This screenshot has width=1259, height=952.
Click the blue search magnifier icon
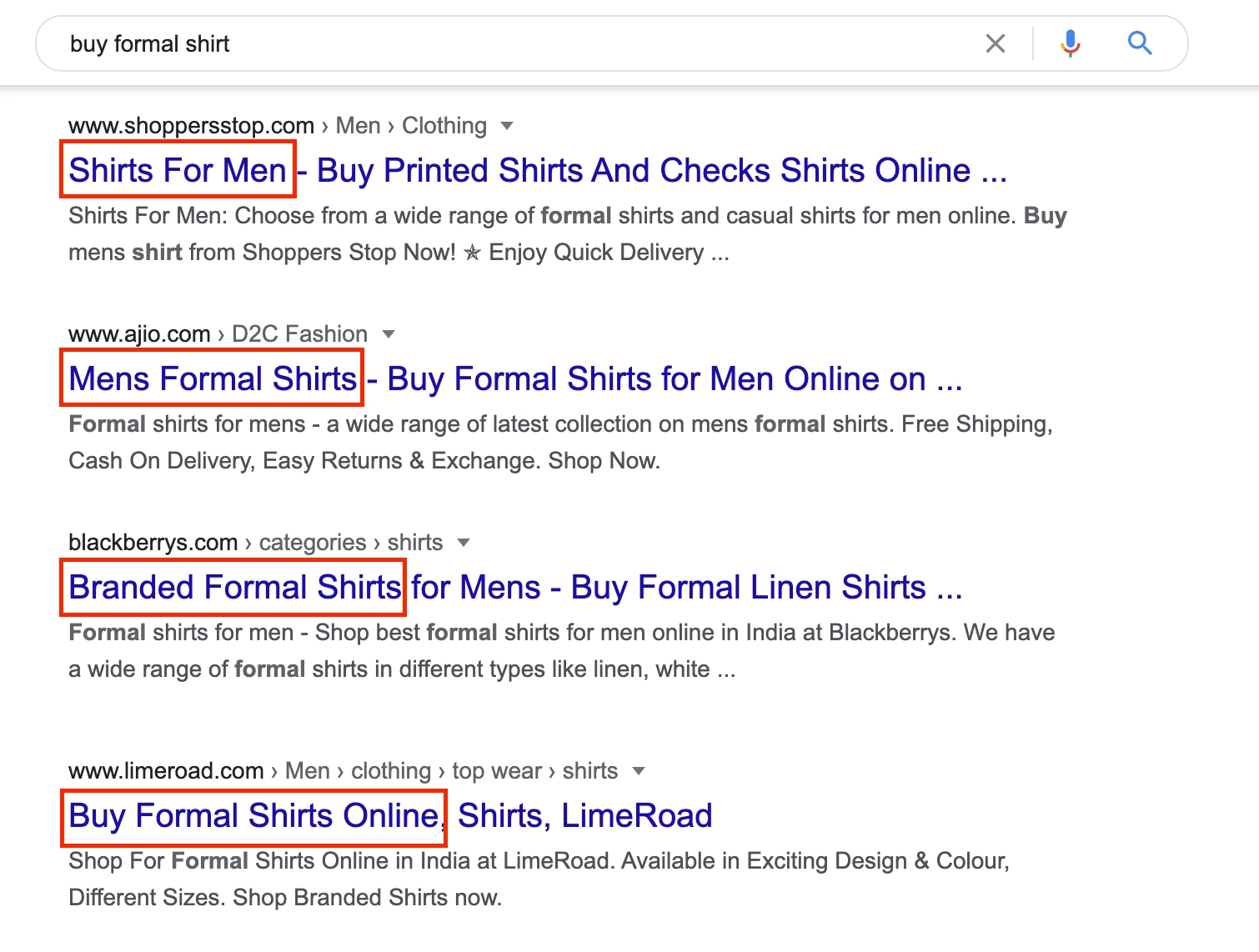(x=1140, y=43)
